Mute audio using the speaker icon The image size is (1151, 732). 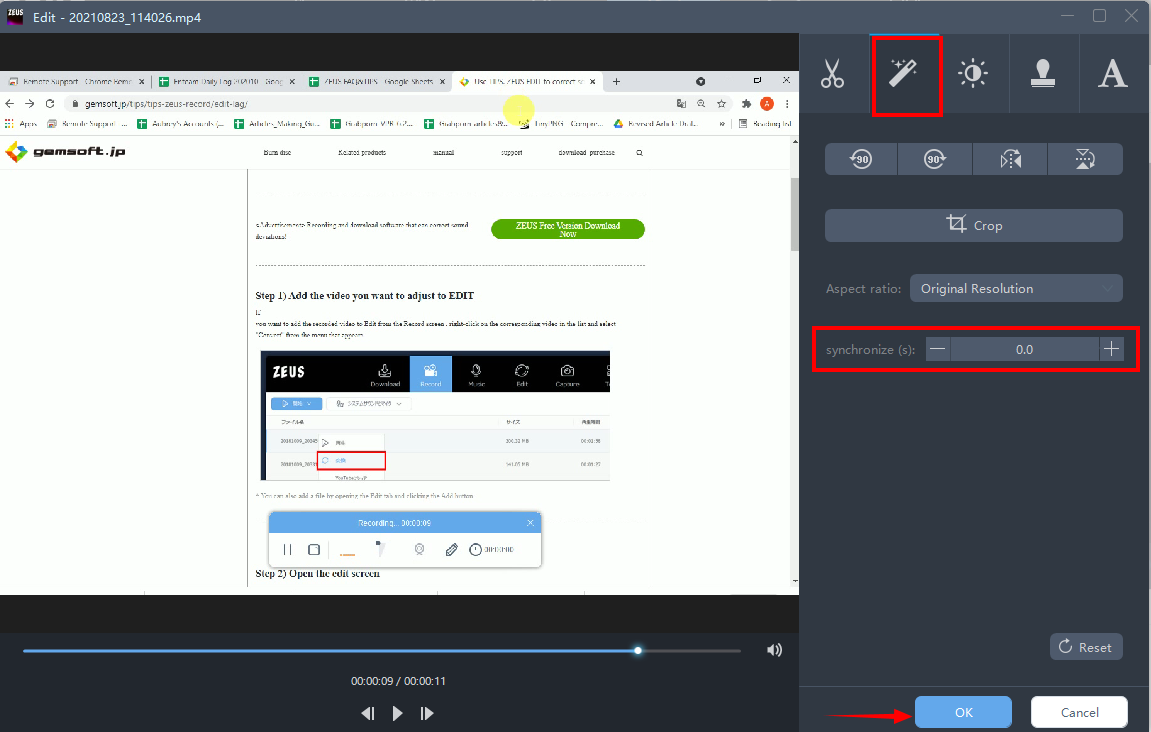click(x=774, y=650)
